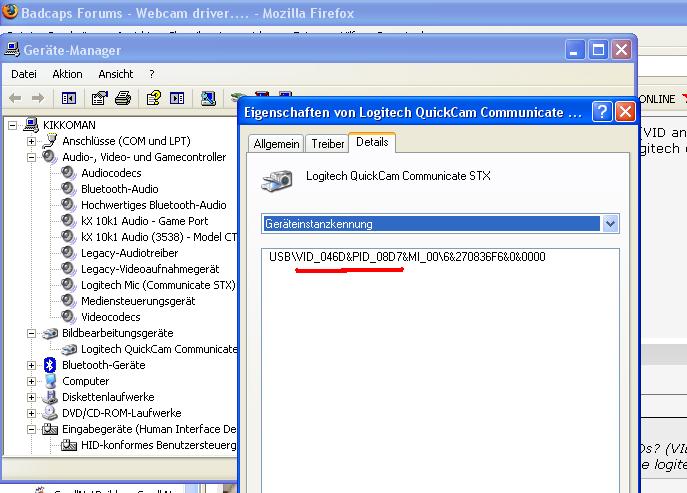
Task: Open the properties toolbar icon
Action: coord(99,98)
